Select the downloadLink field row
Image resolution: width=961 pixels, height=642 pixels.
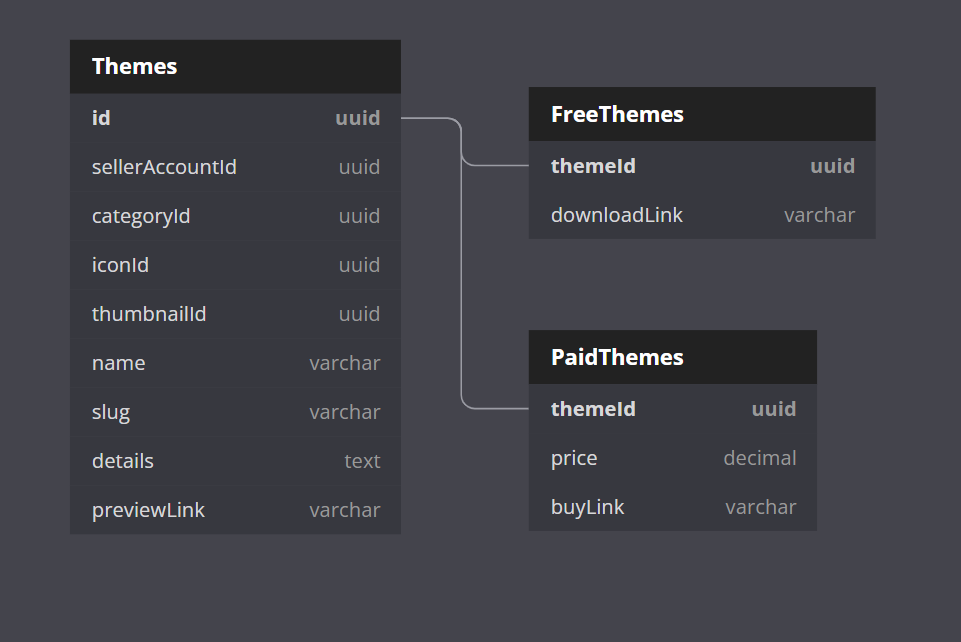pos(702,215)
